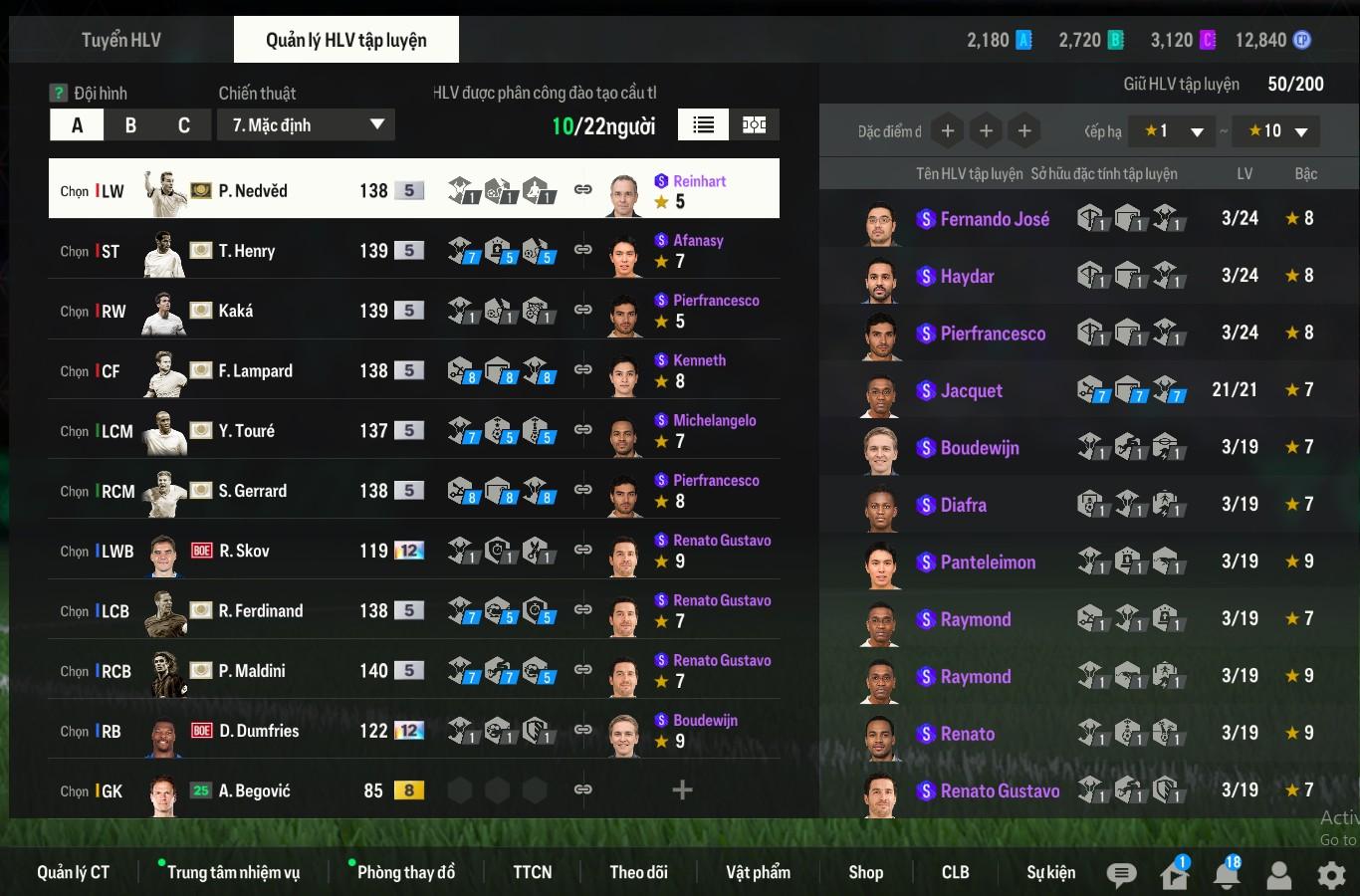Switch to formation pitch view icon

click(755, 124)
